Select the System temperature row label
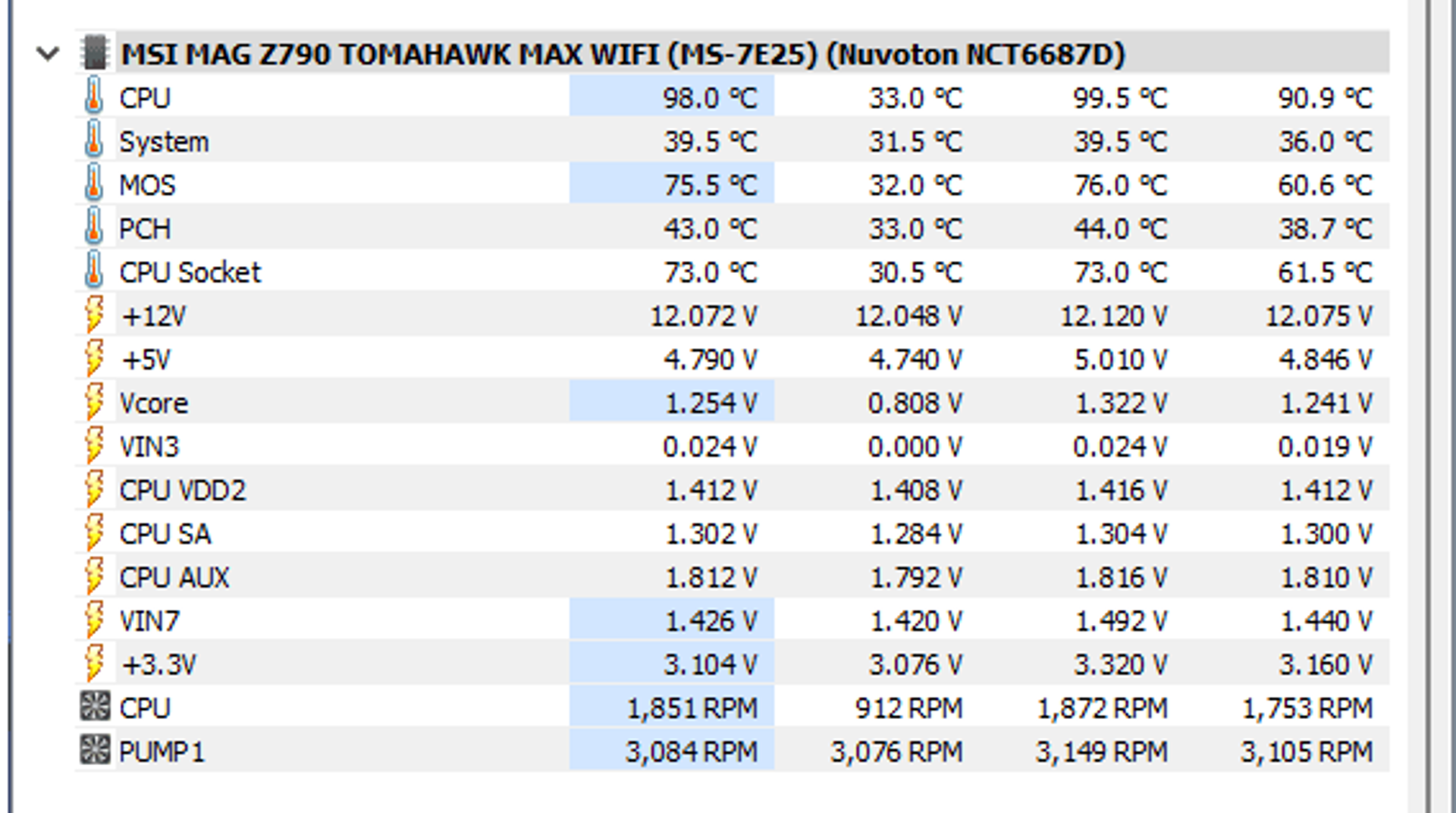The width and height of the screenshot is (1456, 813). [x=164, y=142]
